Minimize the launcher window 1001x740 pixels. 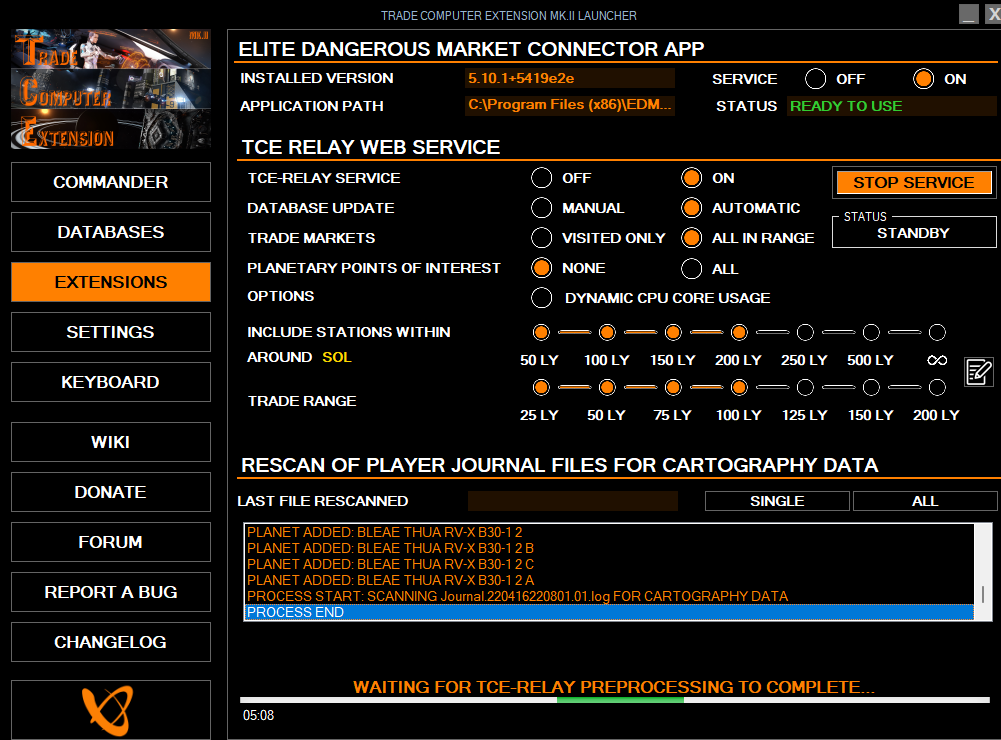[968, 14]
